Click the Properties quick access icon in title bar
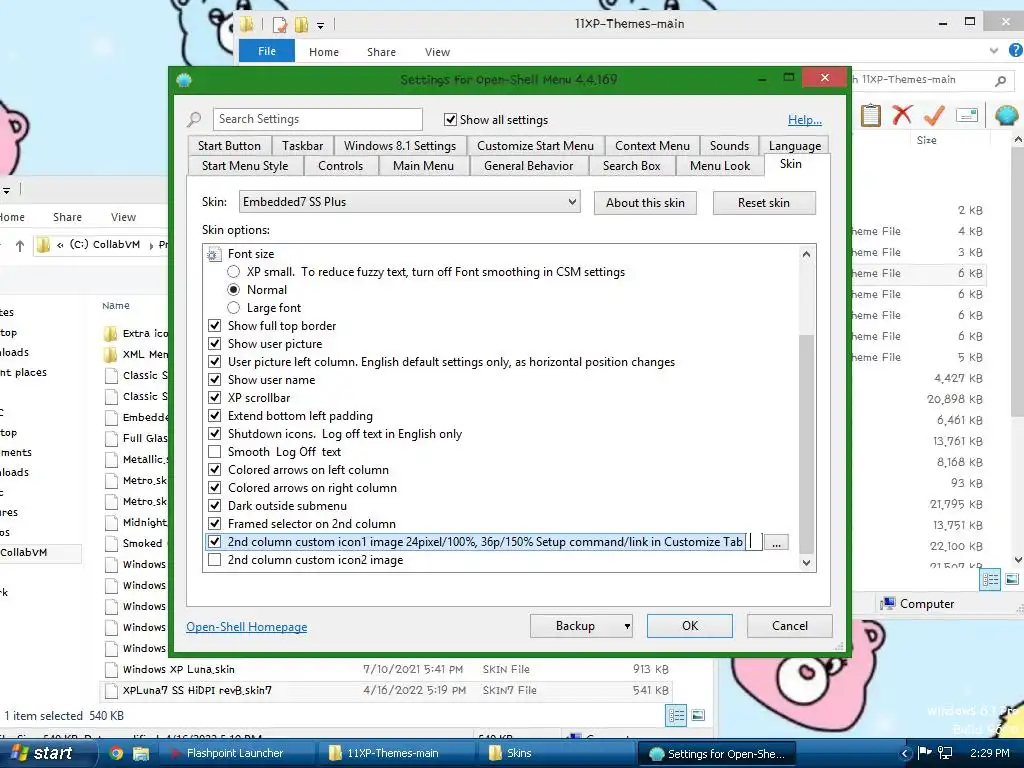 pos(280,25)
